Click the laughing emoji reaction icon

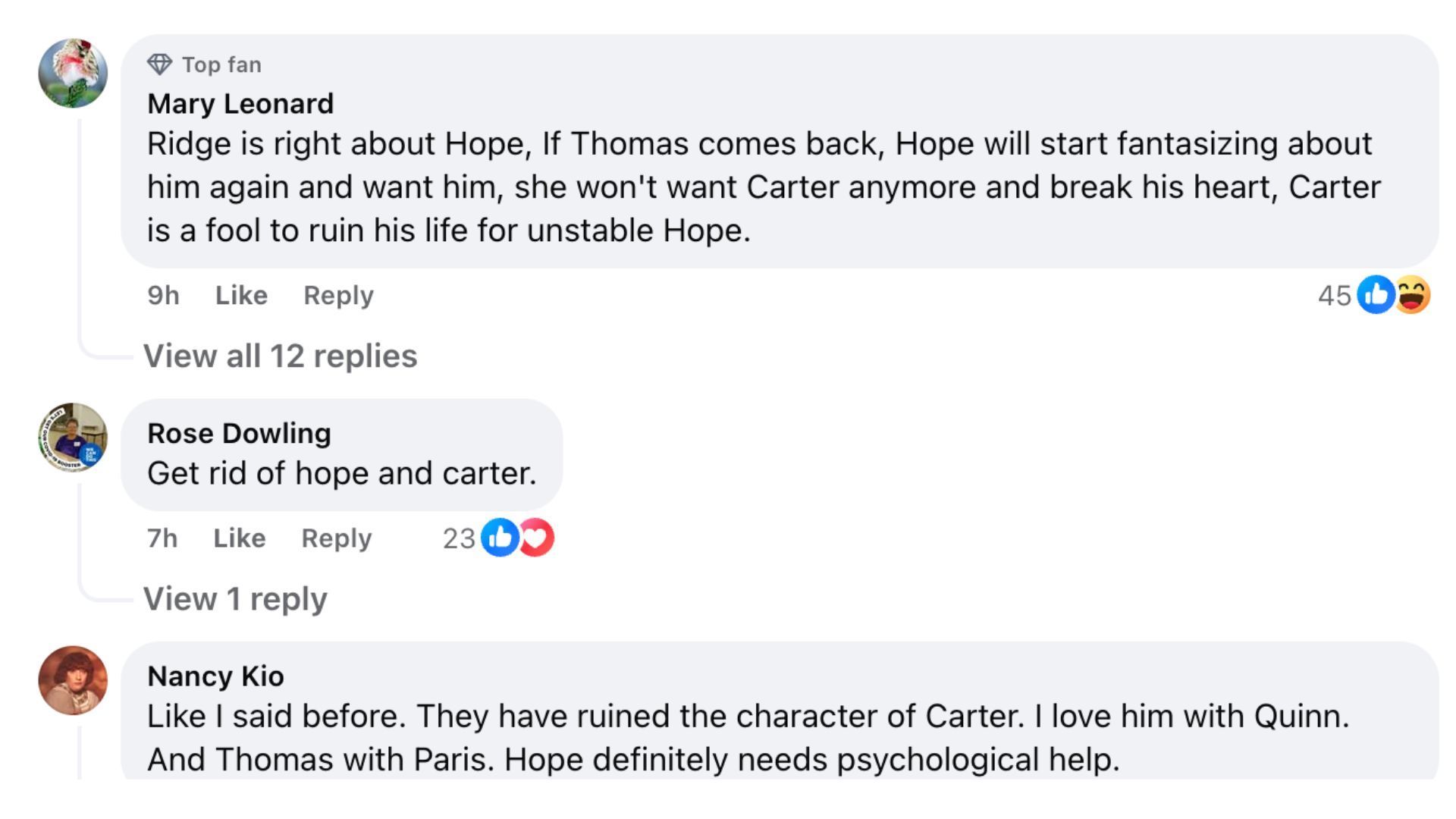point(1412,295)
